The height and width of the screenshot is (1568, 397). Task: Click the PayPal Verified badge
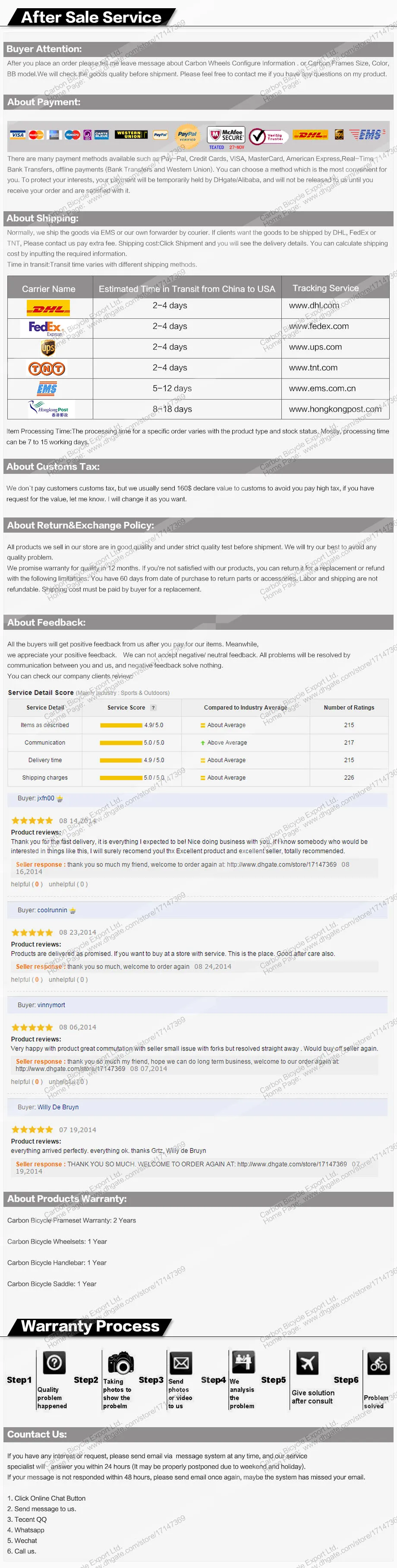(187, 136)
